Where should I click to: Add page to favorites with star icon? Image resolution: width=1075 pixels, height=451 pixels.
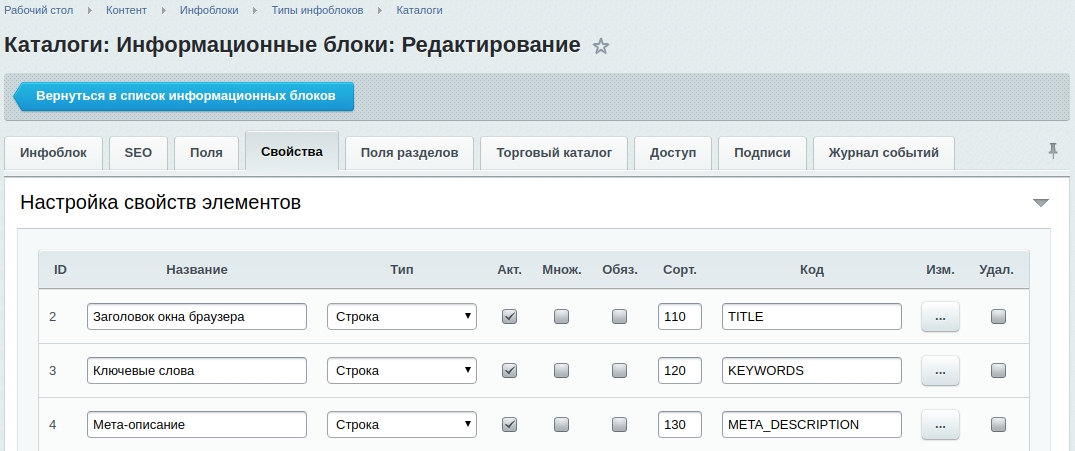[601, 46]
